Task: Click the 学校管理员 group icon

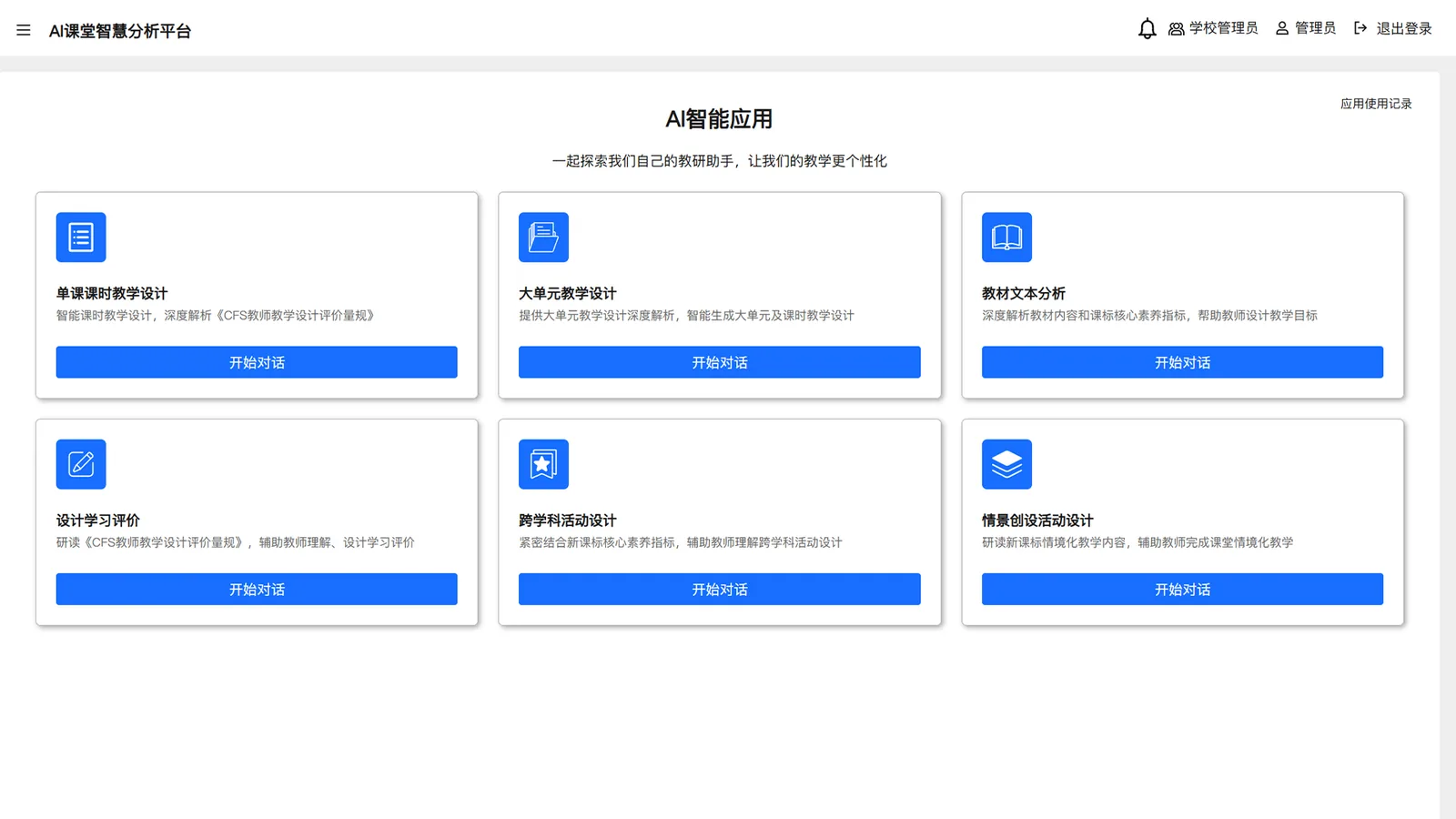Action: click(1176, 29)
